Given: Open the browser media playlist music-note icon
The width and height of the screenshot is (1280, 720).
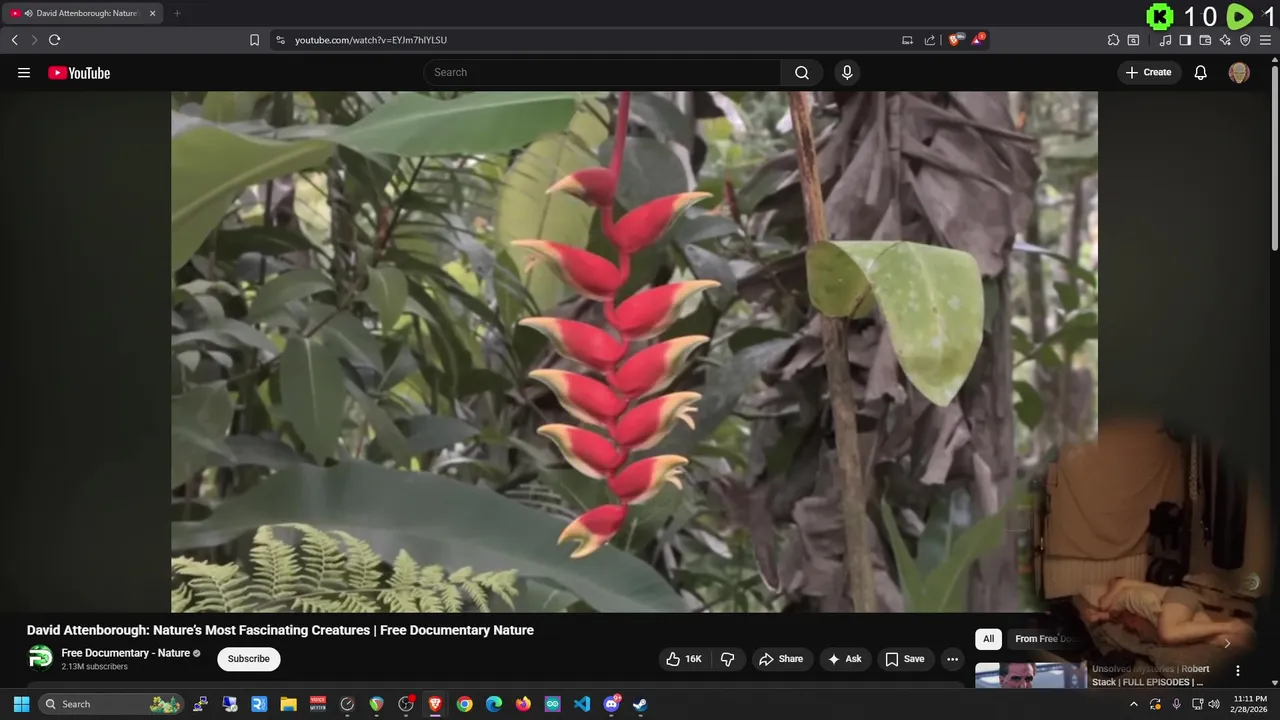Looking at the screenshot, I should [x=1165, y=40].
